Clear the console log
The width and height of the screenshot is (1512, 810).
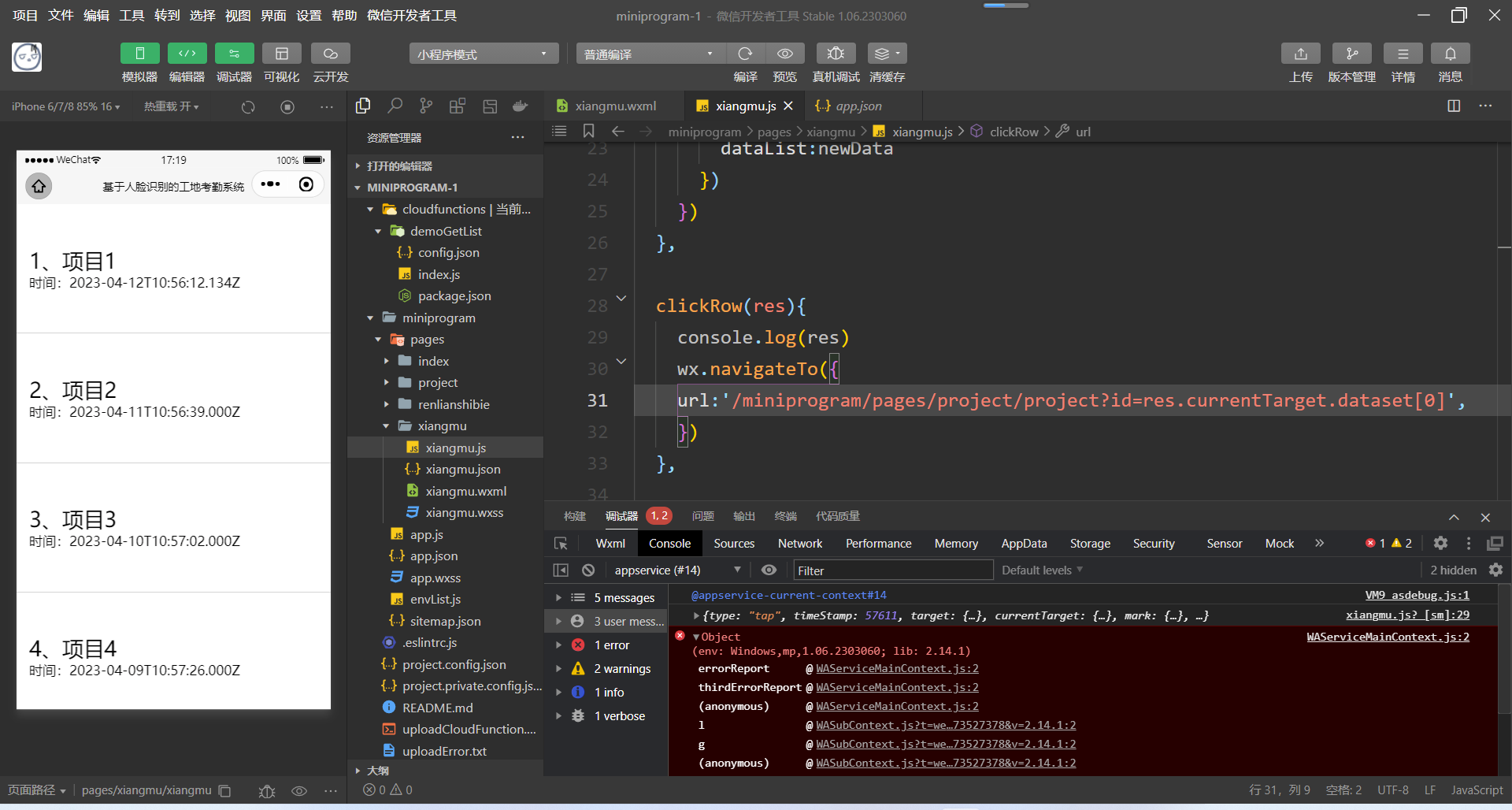pyautogui.click(x=588, y=570)
